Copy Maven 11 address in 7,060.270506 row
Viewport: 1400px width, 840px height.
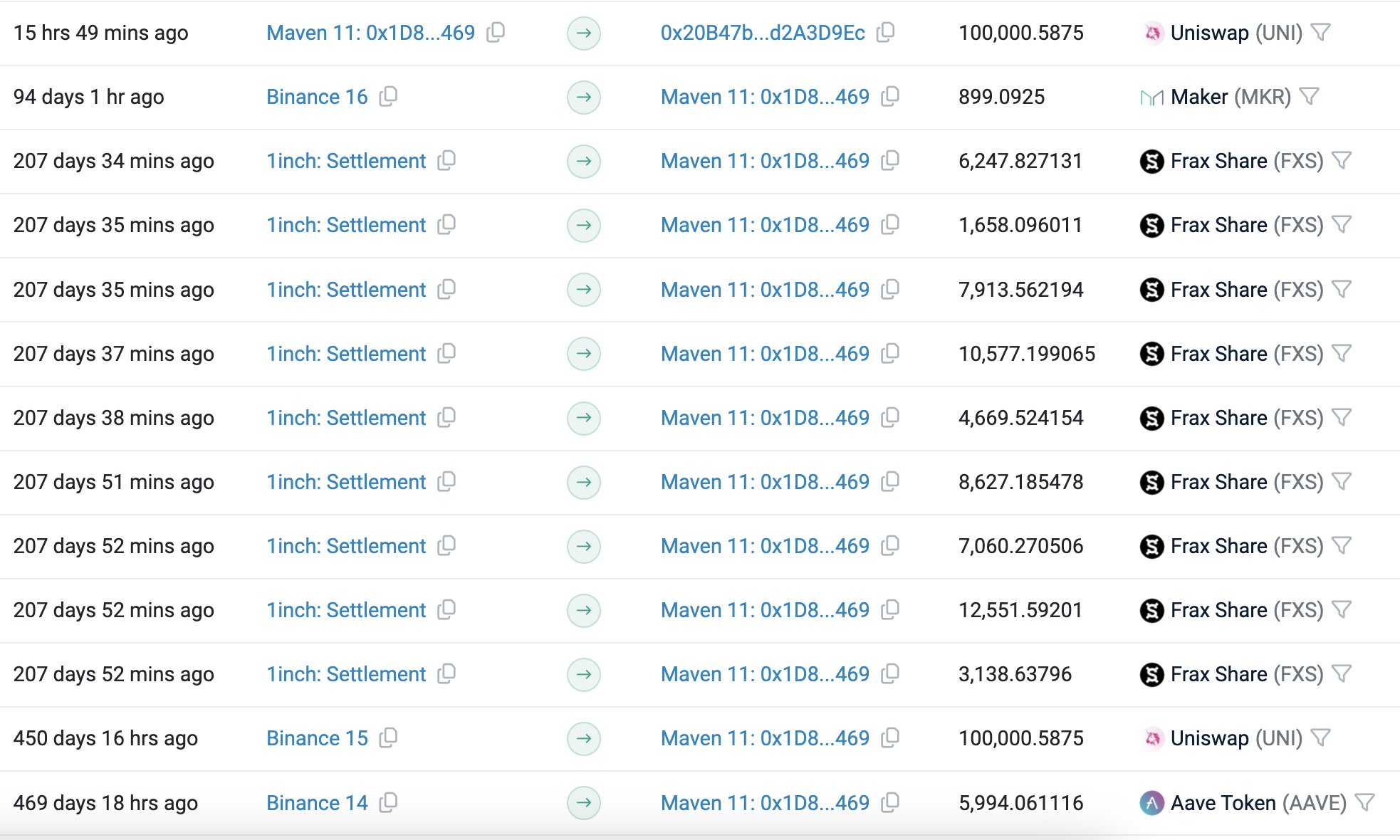(890, 546)
